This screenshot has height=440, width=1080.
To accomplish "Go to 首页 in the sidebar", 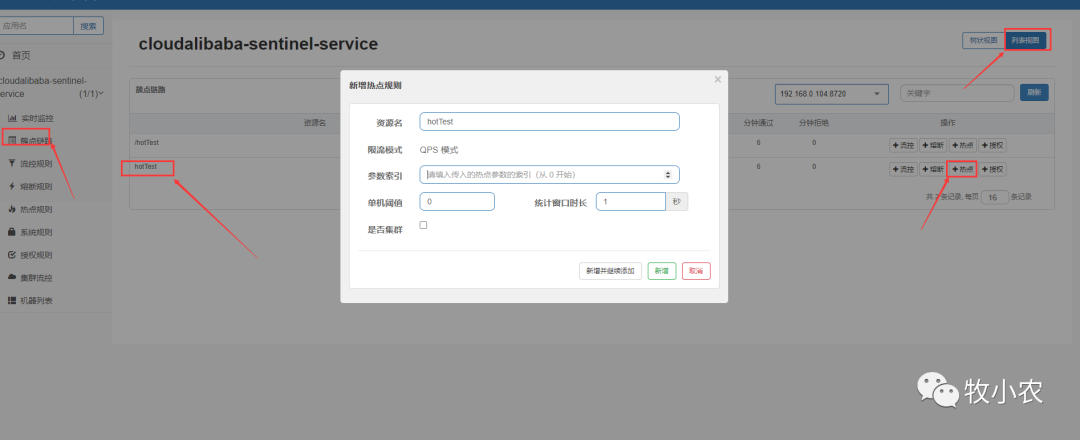I will pos(21,55).
